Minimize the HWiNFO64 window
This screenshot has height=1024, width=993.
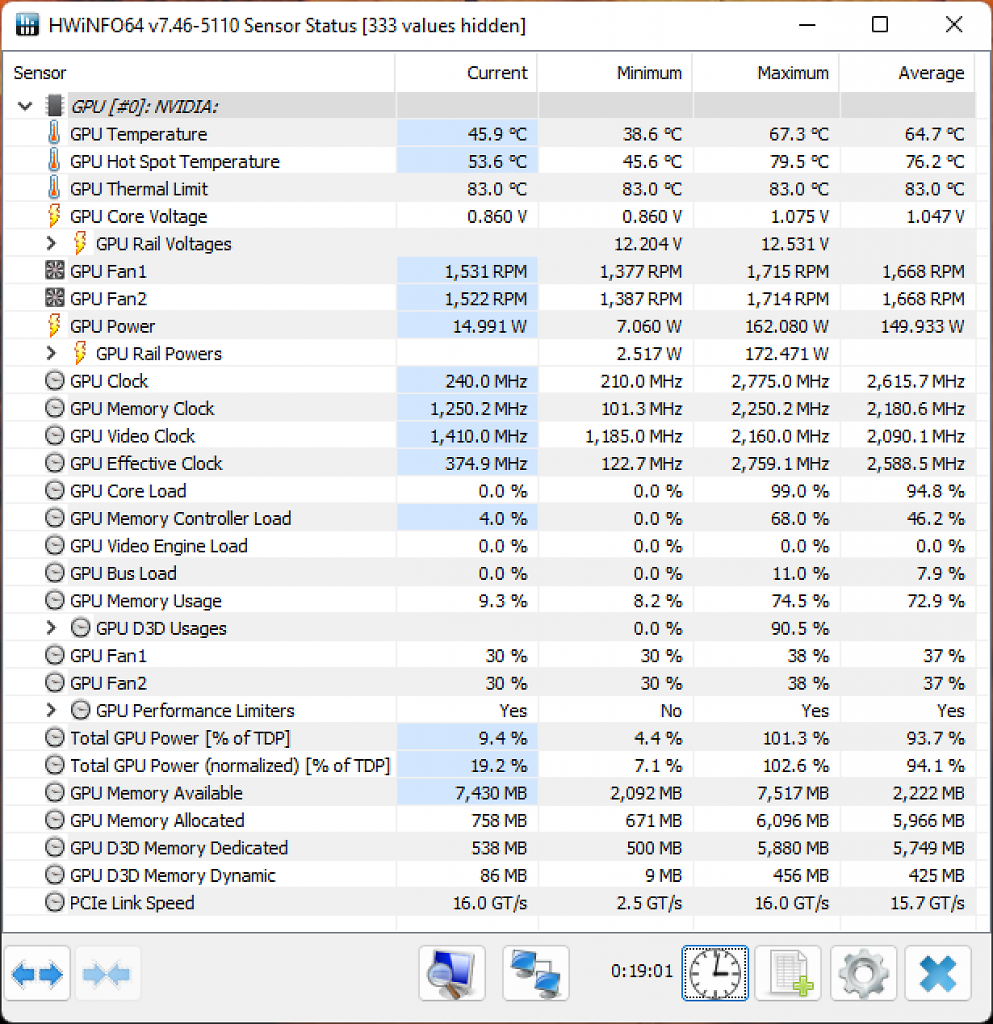(x=808, y=25)
